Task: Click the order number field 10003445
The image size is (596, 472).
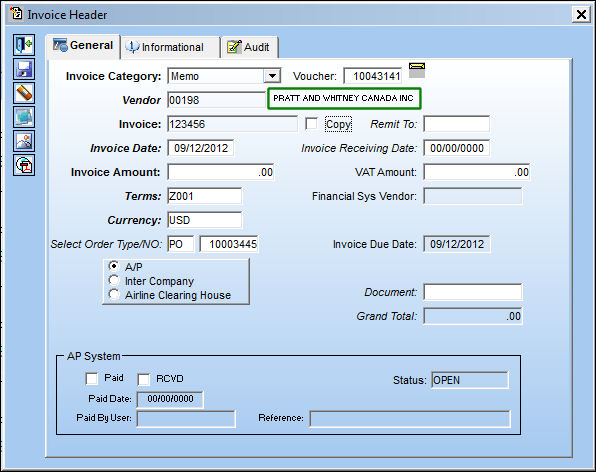Action: 229,244
